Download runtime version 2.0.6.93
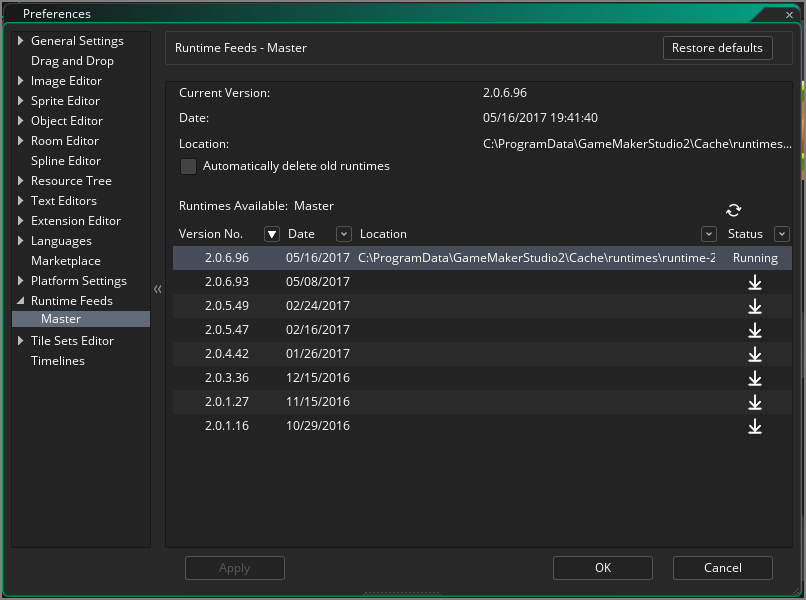This screenshot has width=806, height=600. coord(755,282)
